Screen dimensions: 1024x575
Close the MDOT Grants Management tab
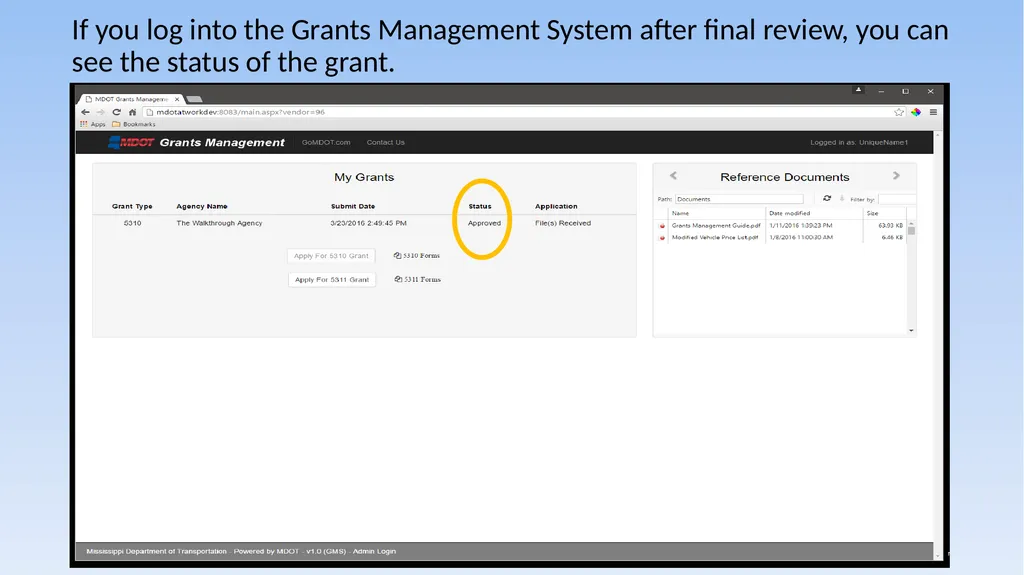click(x=177, y=99)
